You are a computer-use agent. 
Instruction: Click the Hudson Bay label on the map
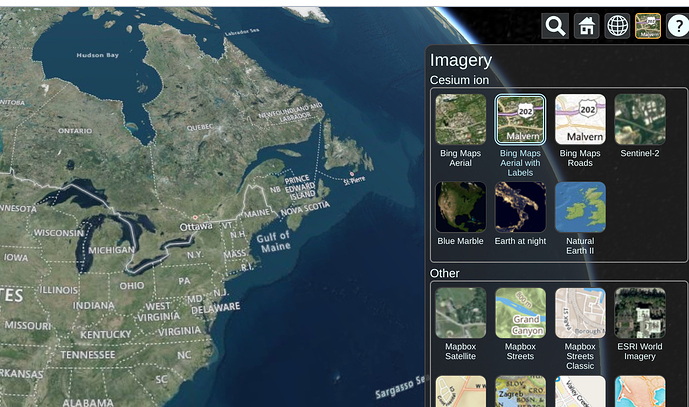click(x=98, y=55)
